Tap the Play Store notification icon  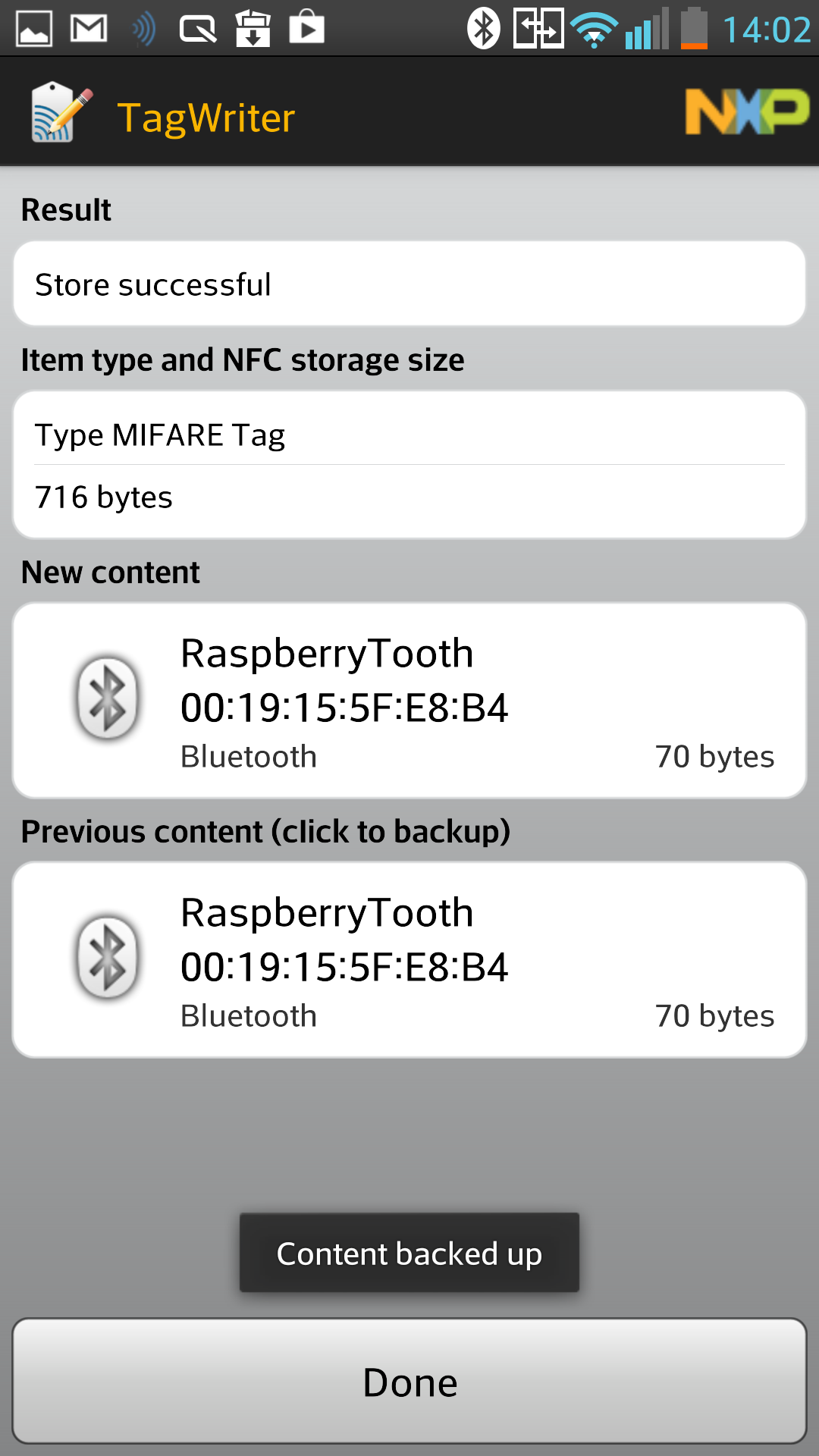[307, 29]
